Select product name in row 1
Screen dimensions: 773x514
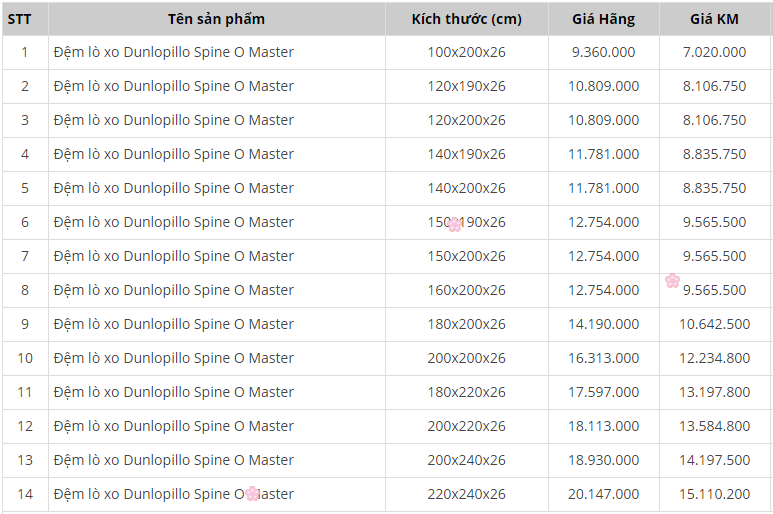[174, 52]
